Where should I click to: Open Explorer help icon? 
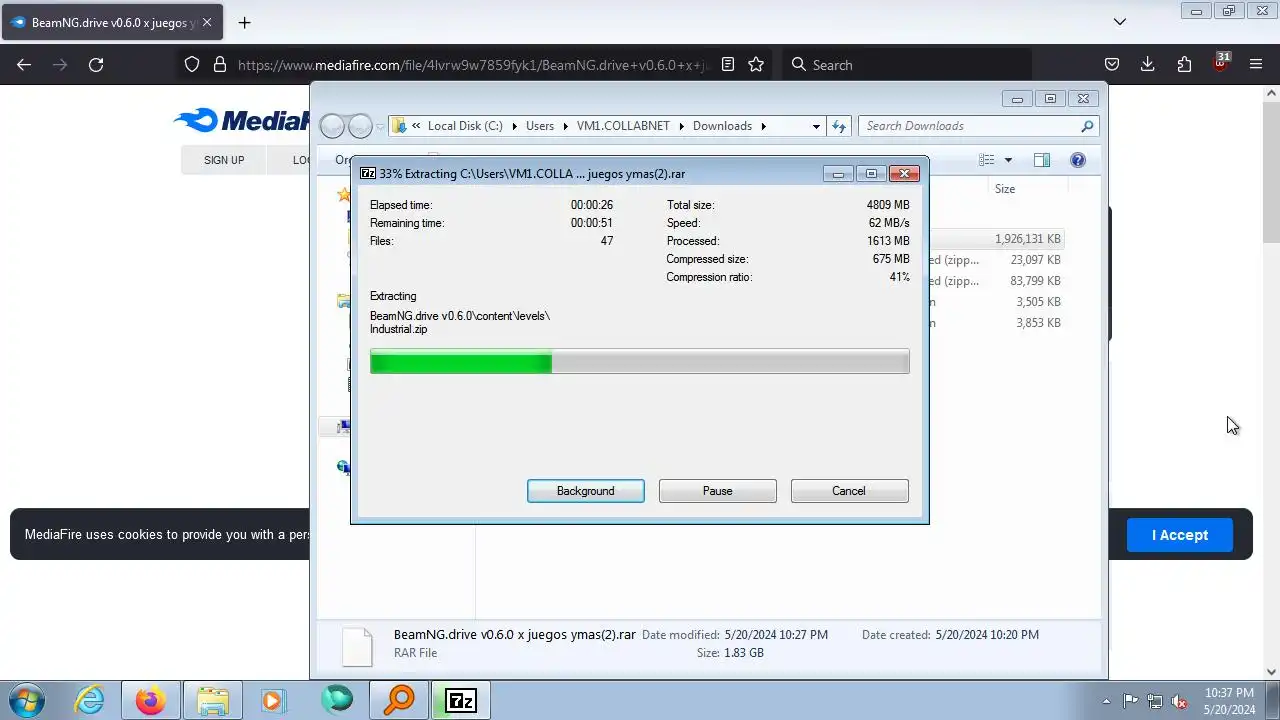pyautogui.click(x=1078, y=160)
